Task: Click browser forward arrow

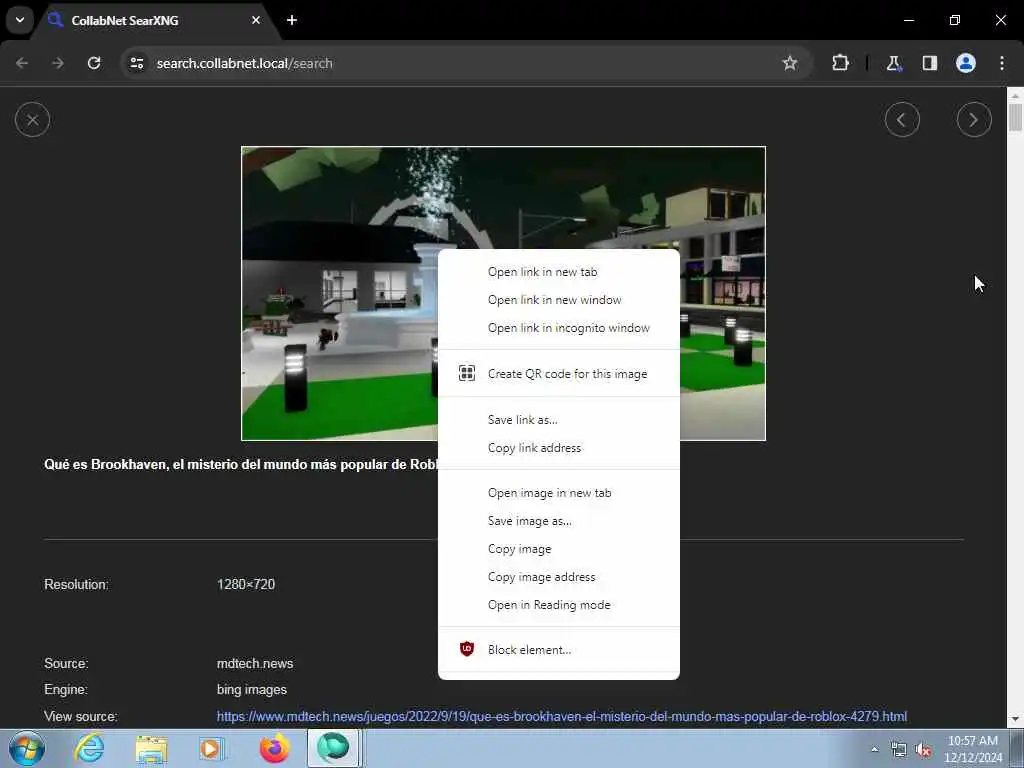Action: pos(58,63)
